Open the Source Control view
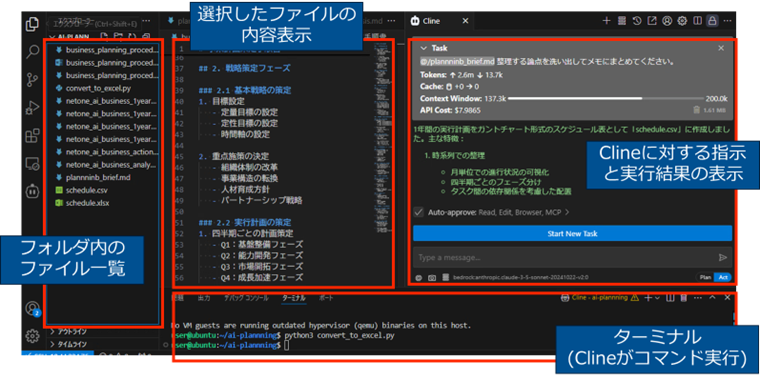The width and height of the screenshot is (760, 381). click(32, 79)
